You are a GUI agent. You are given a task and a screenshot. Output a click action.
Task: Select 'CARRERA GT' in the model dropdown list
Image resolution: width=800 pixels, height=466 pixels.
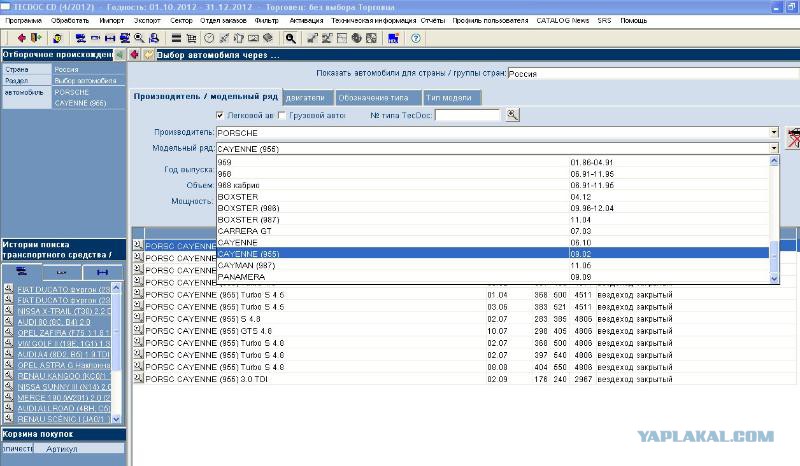tap(493, 231)
